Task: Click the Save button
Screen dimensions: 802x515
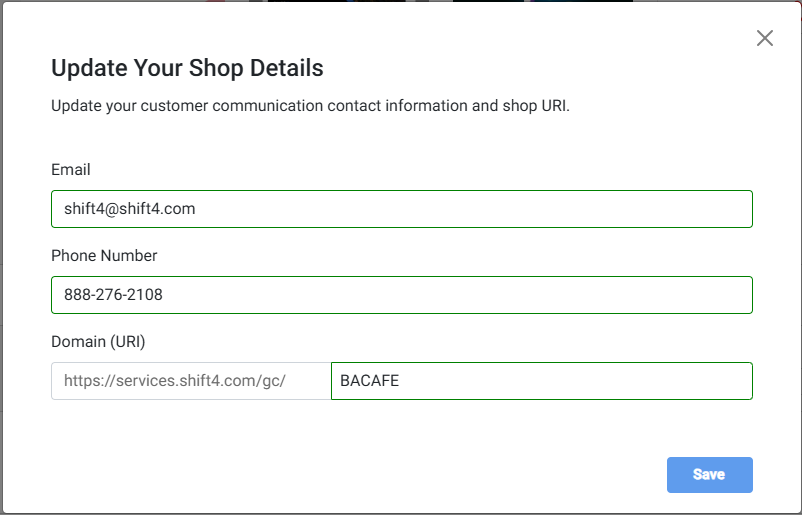Action: (x=709, y=475)
